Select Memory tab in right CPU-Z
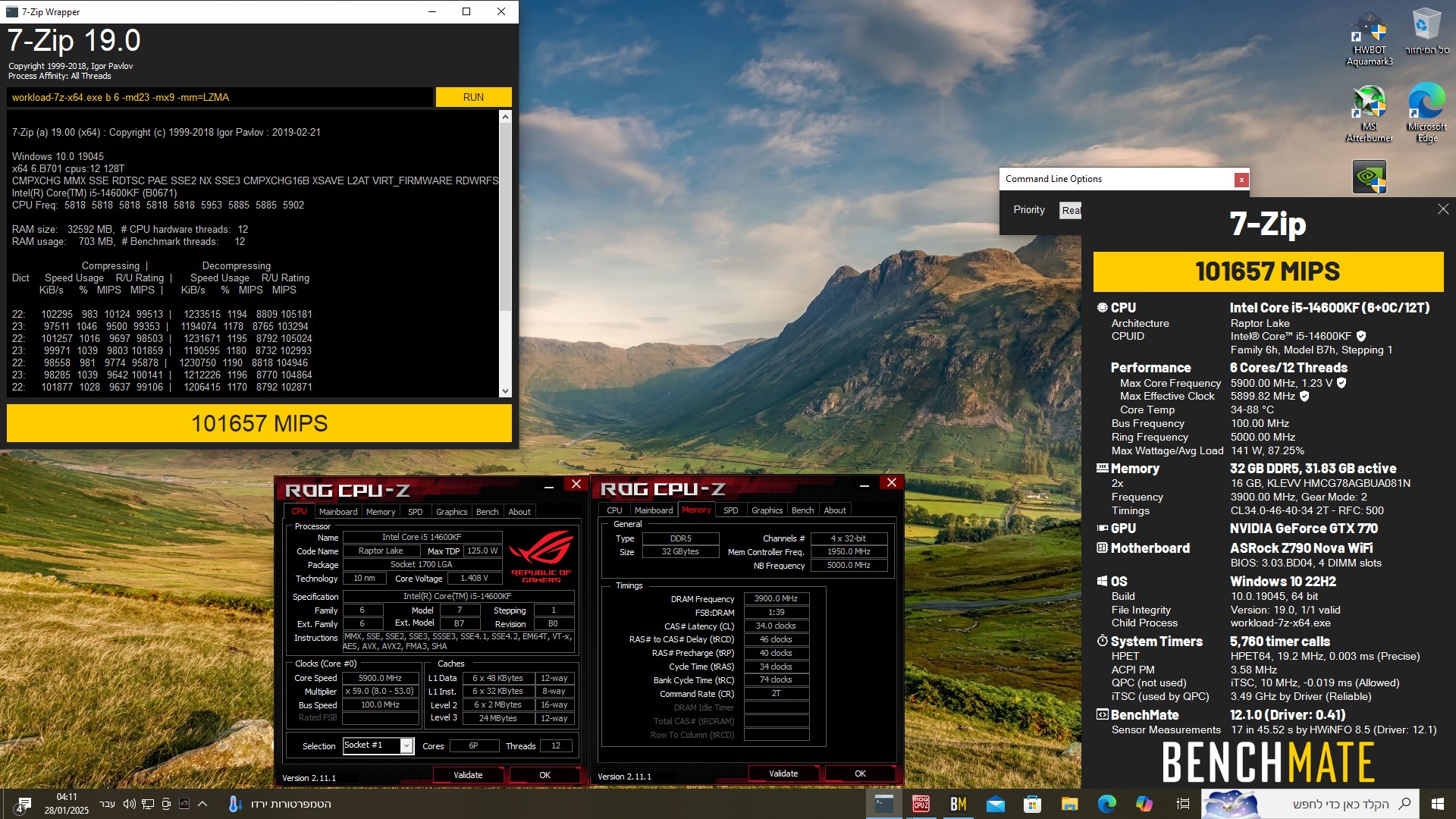 696,510
